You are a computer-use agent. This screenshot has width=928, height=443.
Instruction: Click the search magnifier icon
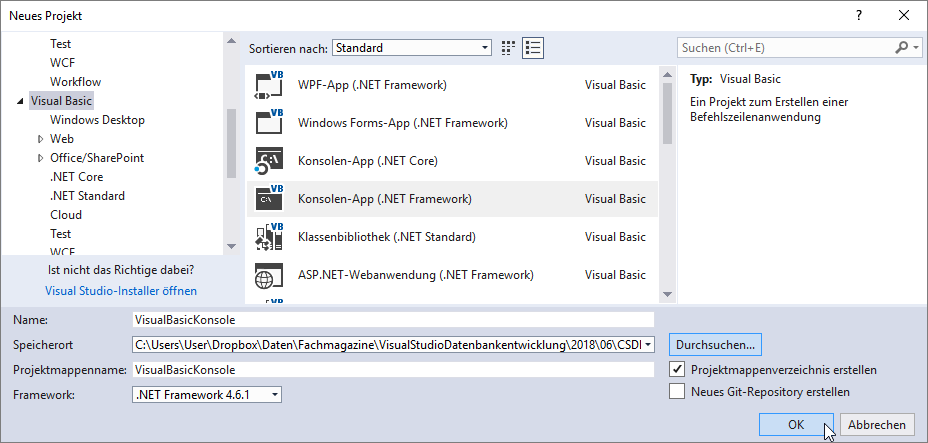[901, 48]
